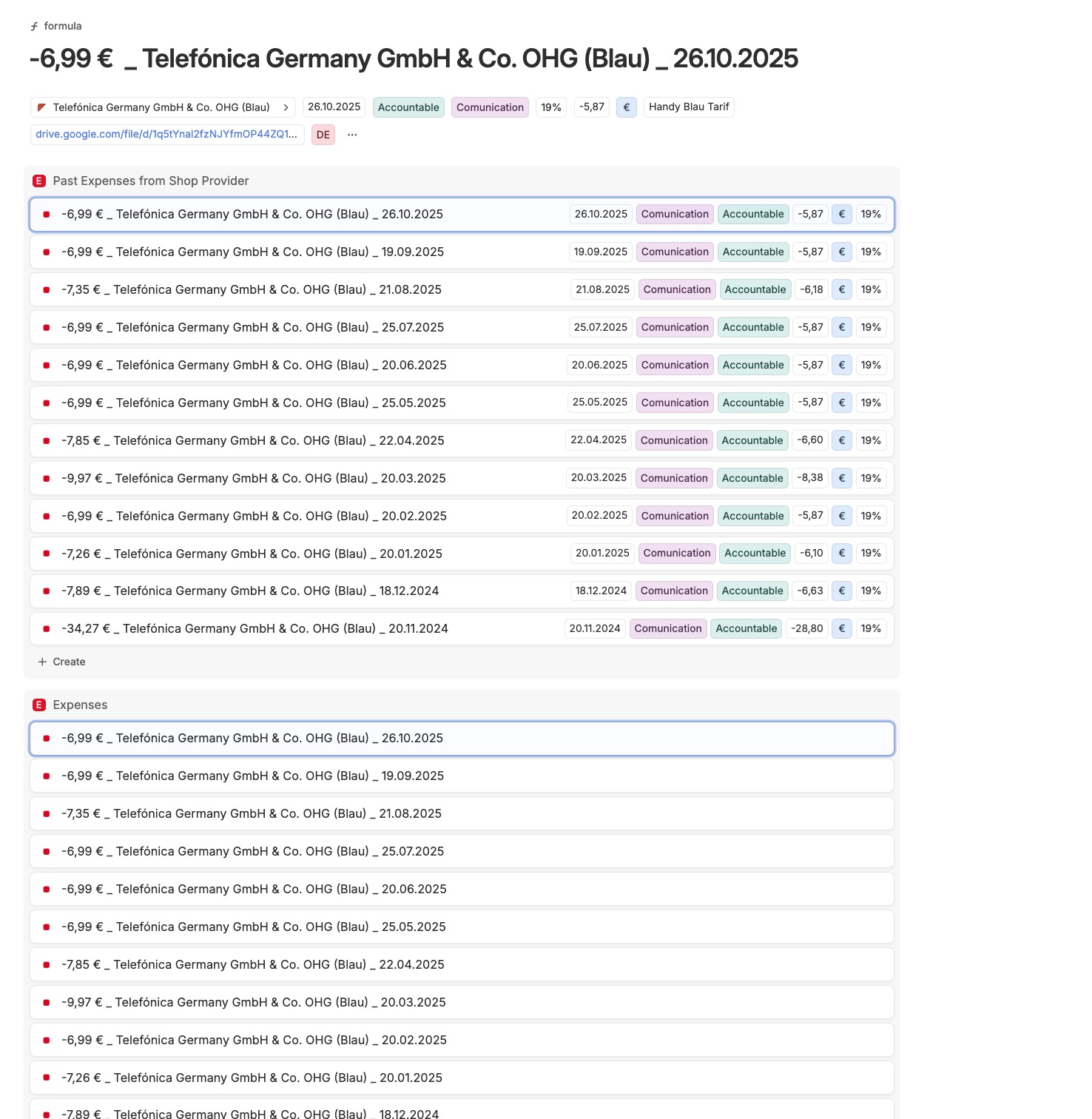The image size is (1092, 1119).
Task: Click the -5,87 net amount in header properties
Action: [x=592, y=107]
